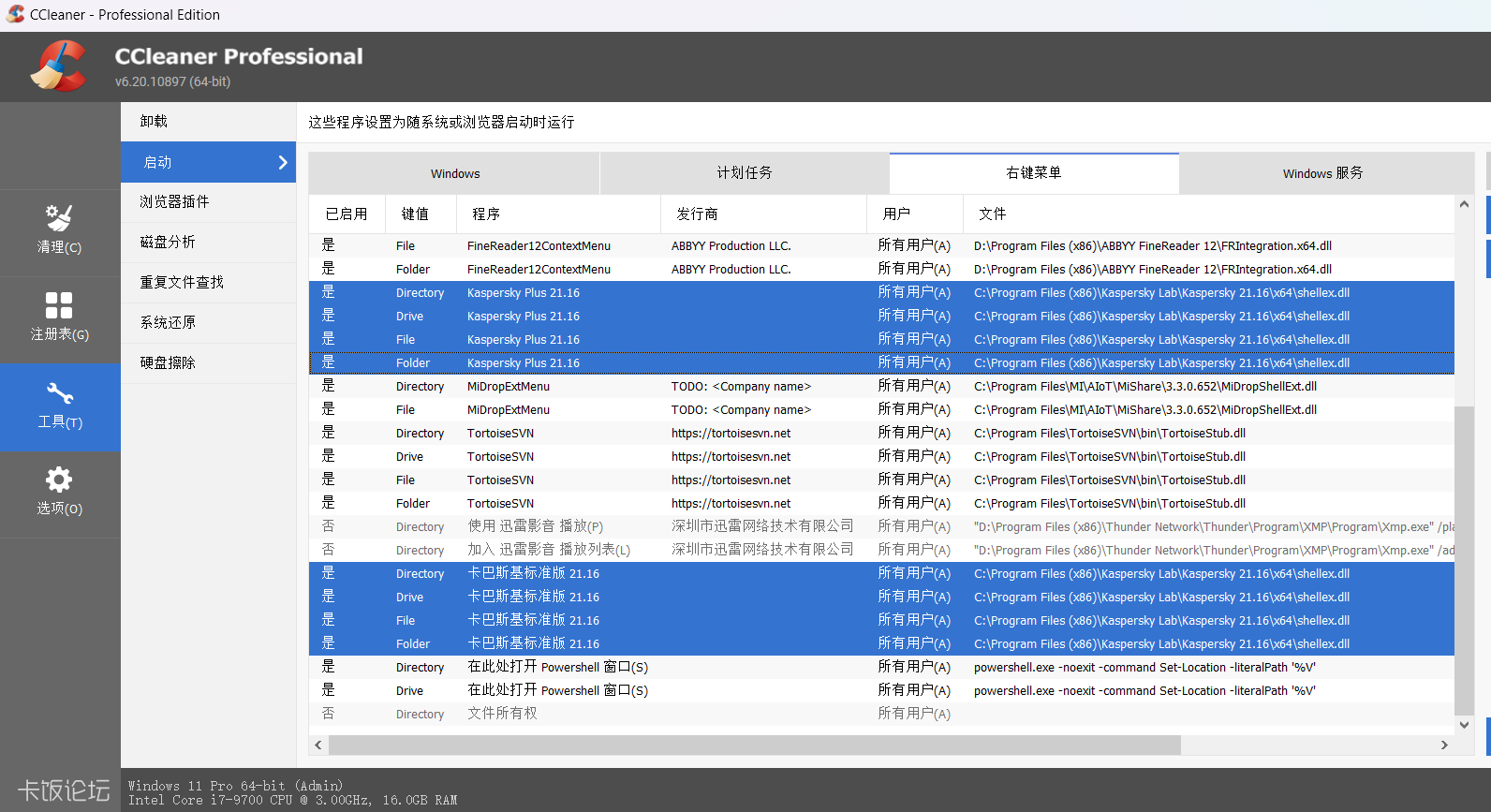Select 在此处打开 Powershell 窗口 Drive row
Screen dimensions: 1491x812
(881, 691)
